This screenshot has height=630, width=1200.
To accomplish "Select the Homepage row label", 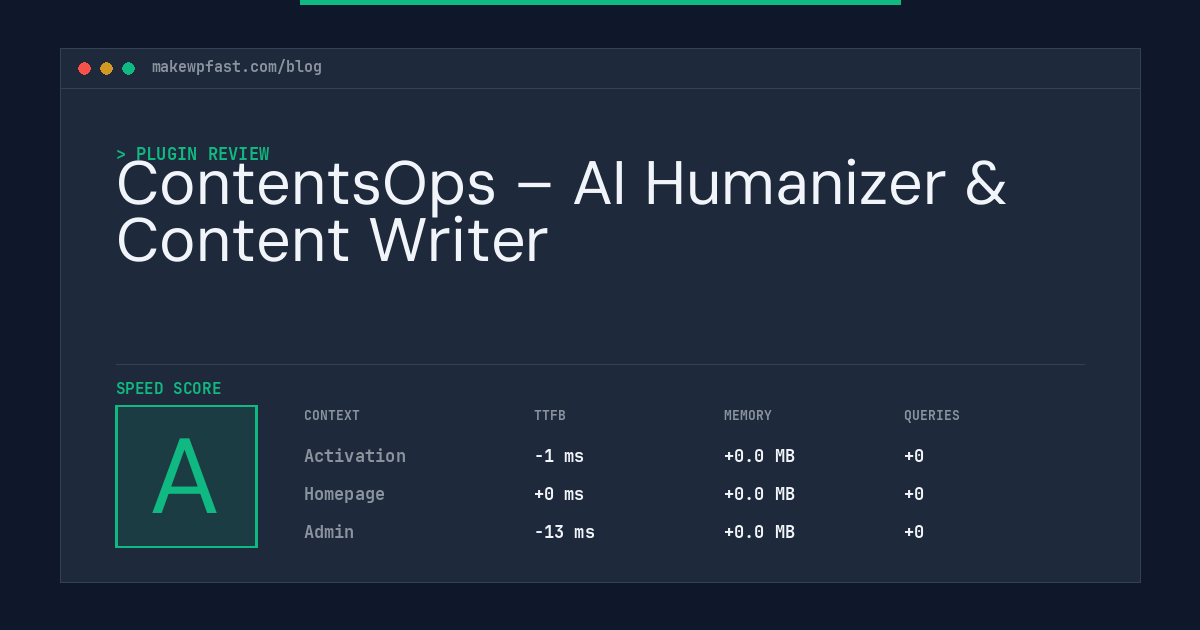I will click(344, 494).
